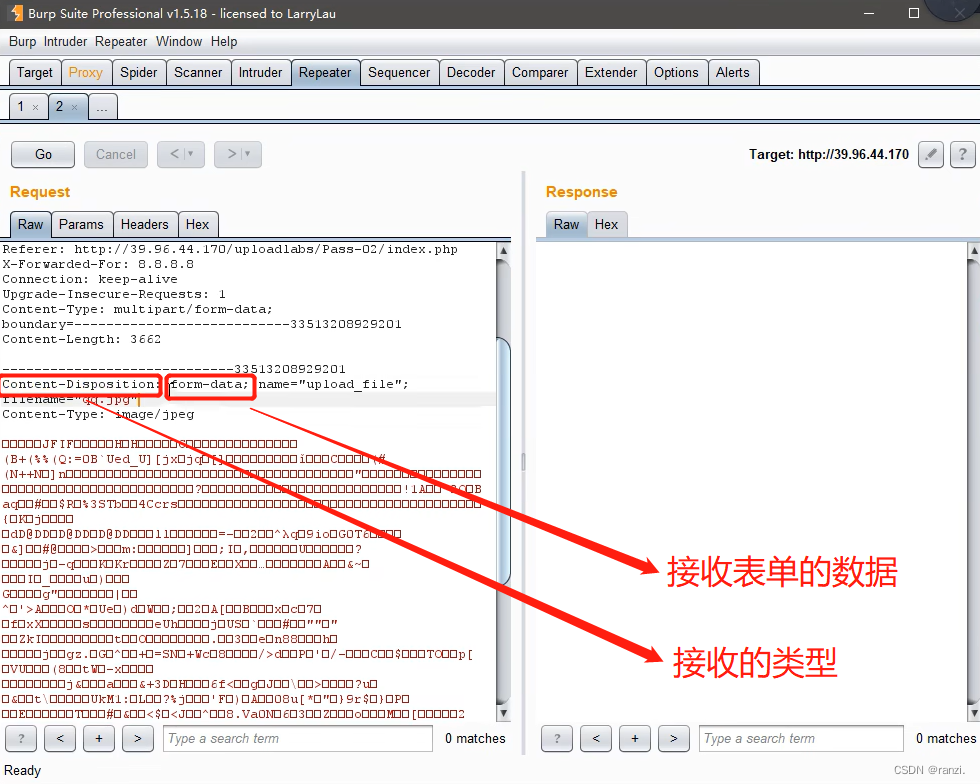Viewport: 980px width, 784px height.
Task: Switch to the Target tab
Action: (35, 73)
